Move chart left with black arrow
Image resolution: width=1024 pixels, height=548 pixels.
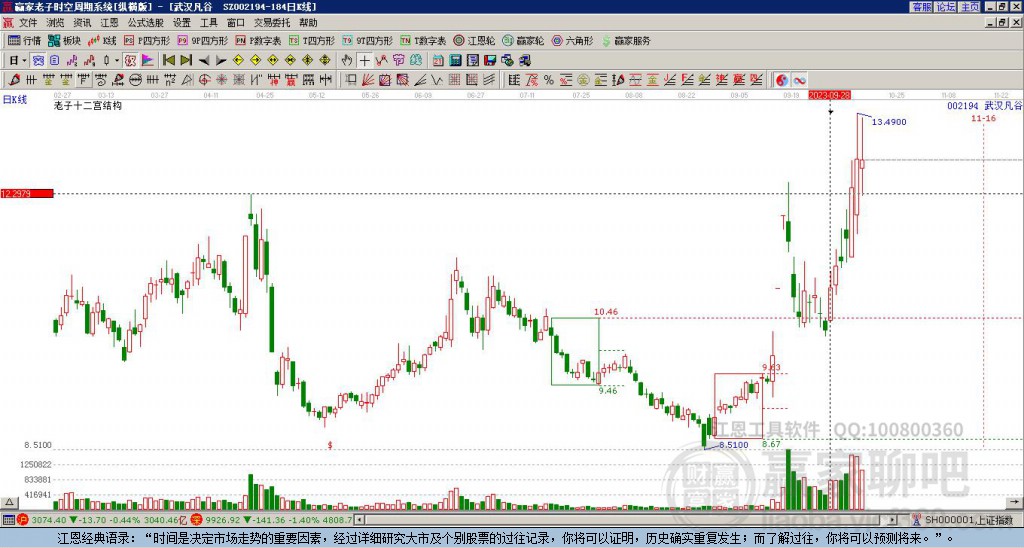coord(204,60)
